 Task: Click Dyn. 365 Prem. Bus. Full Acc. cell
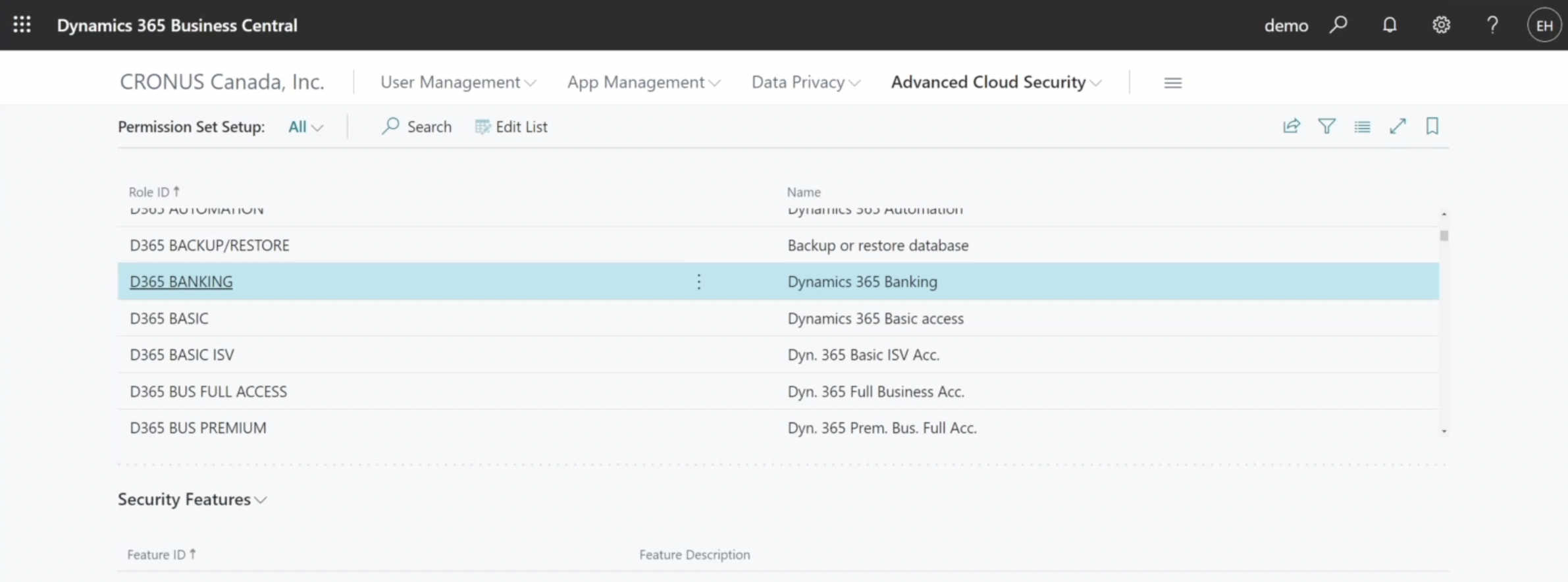(x=882, y=428)
